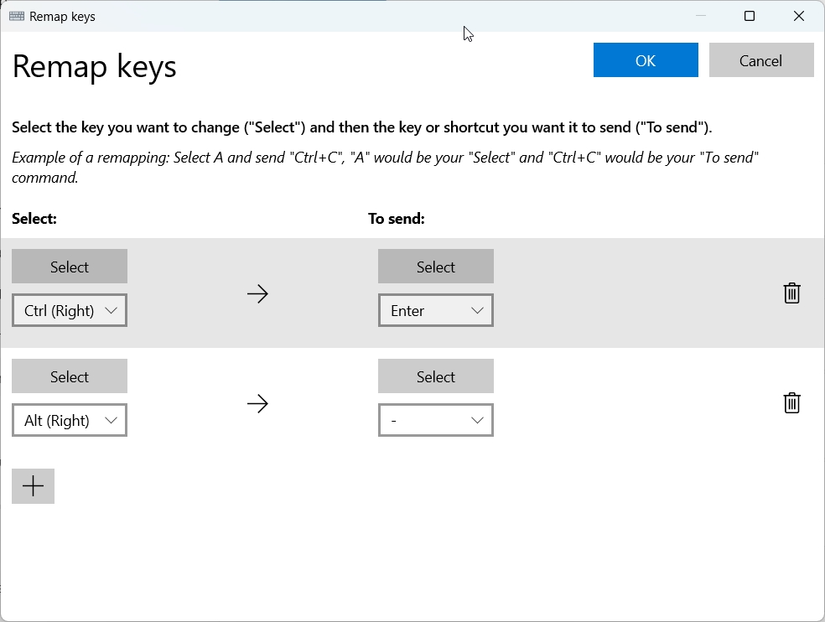Viewport: 825px width, 622px height.
Task: Open the Ctrl (Right) key dropdown
Action: (x=69, y=310)
